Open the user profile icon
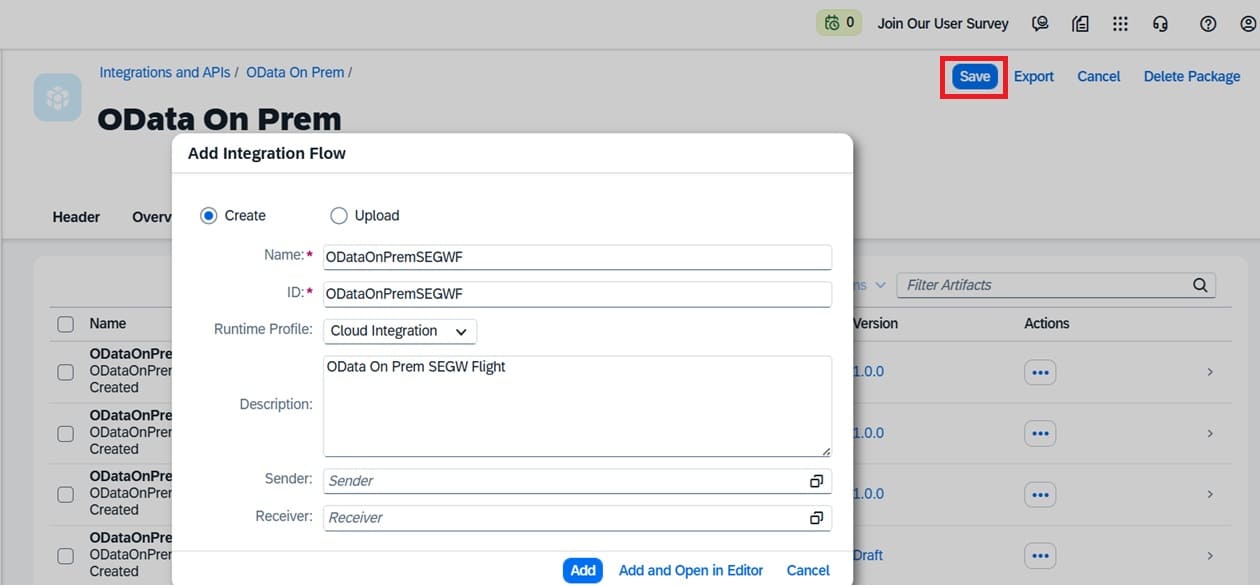 (1247, 23)
